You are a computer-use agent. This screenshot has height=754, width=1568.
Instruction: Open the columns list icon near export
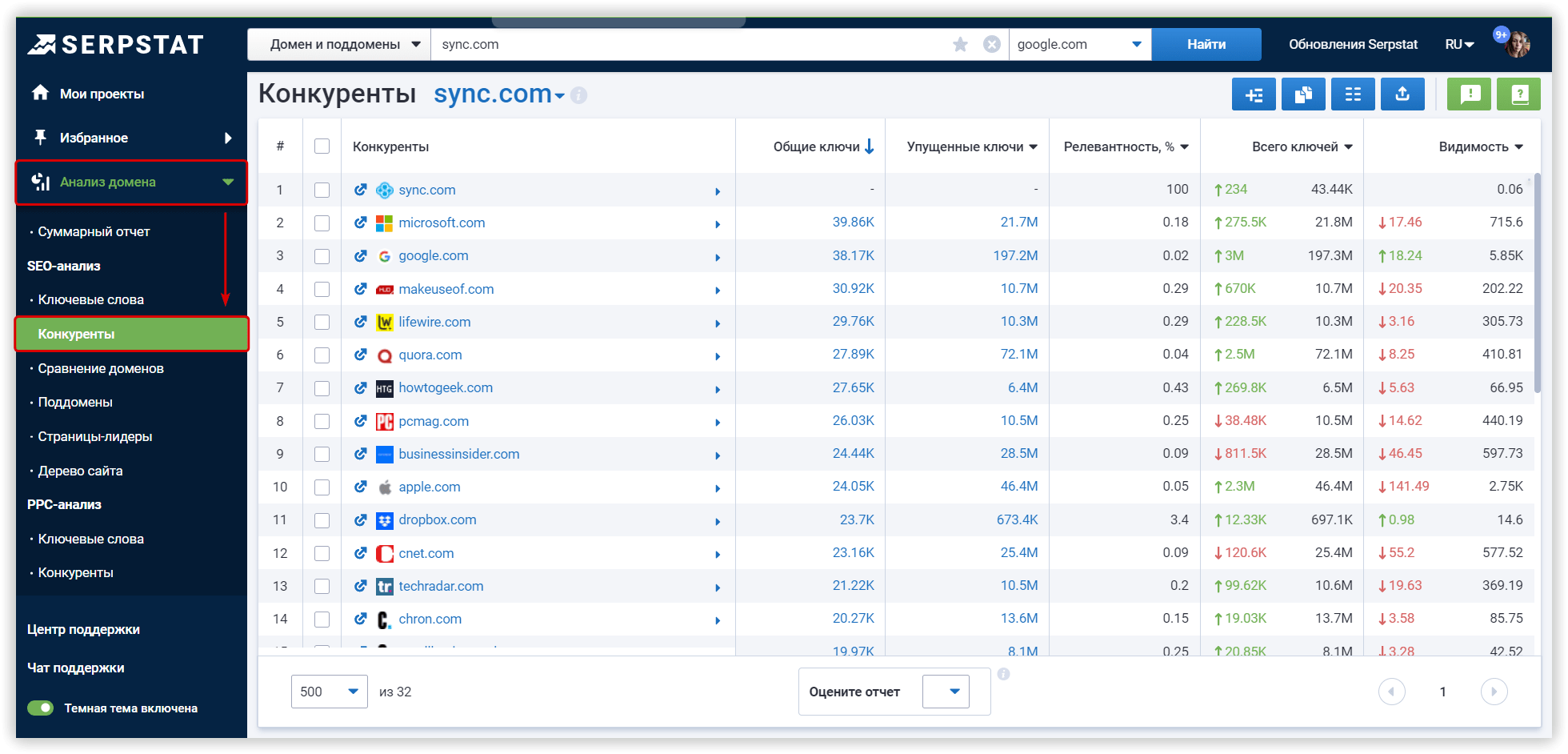click(1353, 94)
